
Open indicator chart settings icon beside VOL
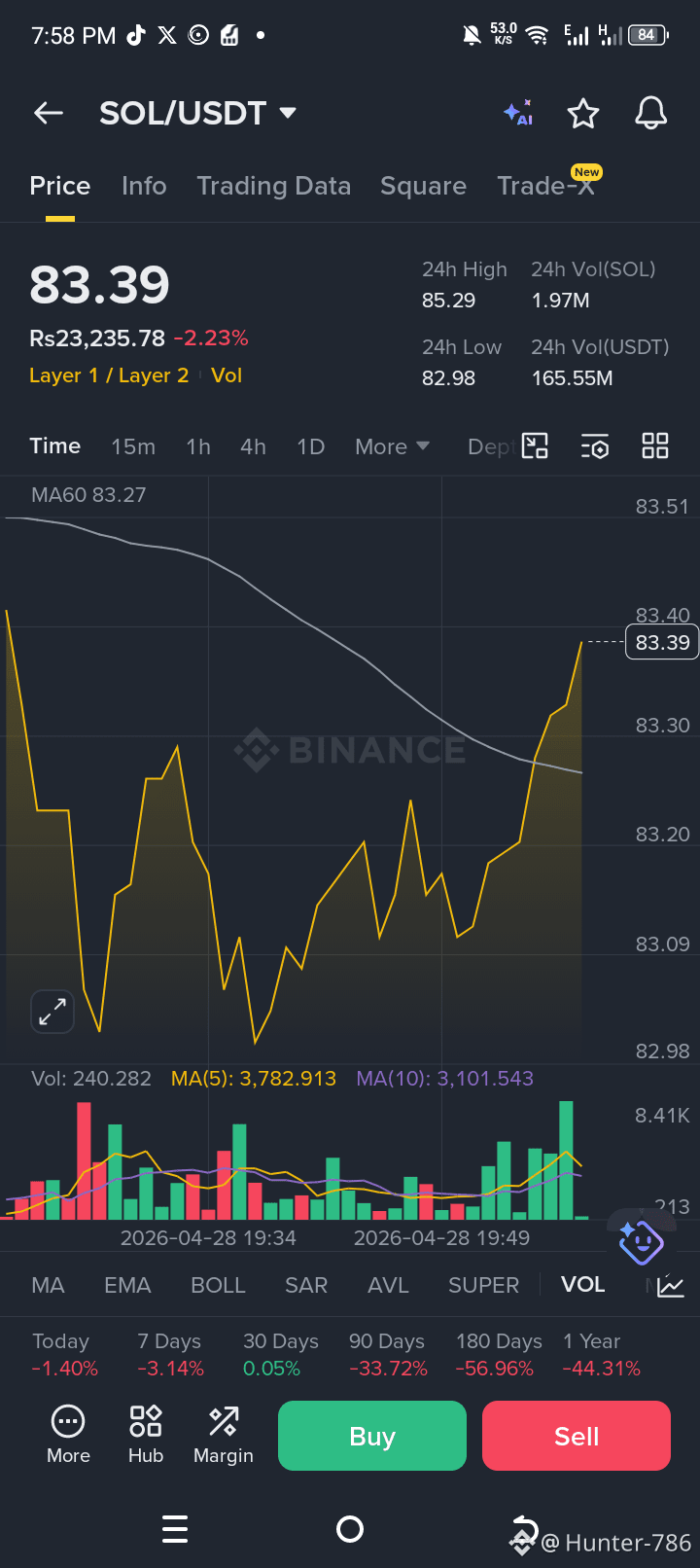[671, 1286]
